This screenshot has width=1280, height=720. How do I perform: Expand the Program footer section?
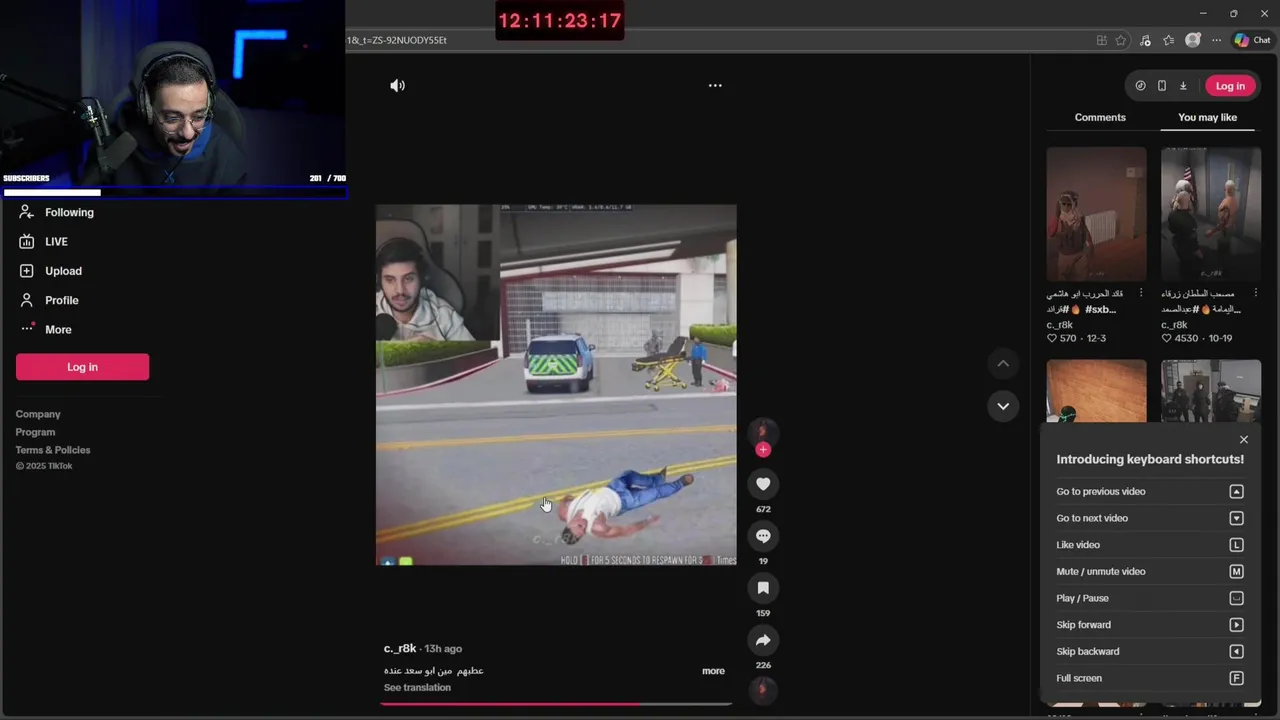[35, 432]
